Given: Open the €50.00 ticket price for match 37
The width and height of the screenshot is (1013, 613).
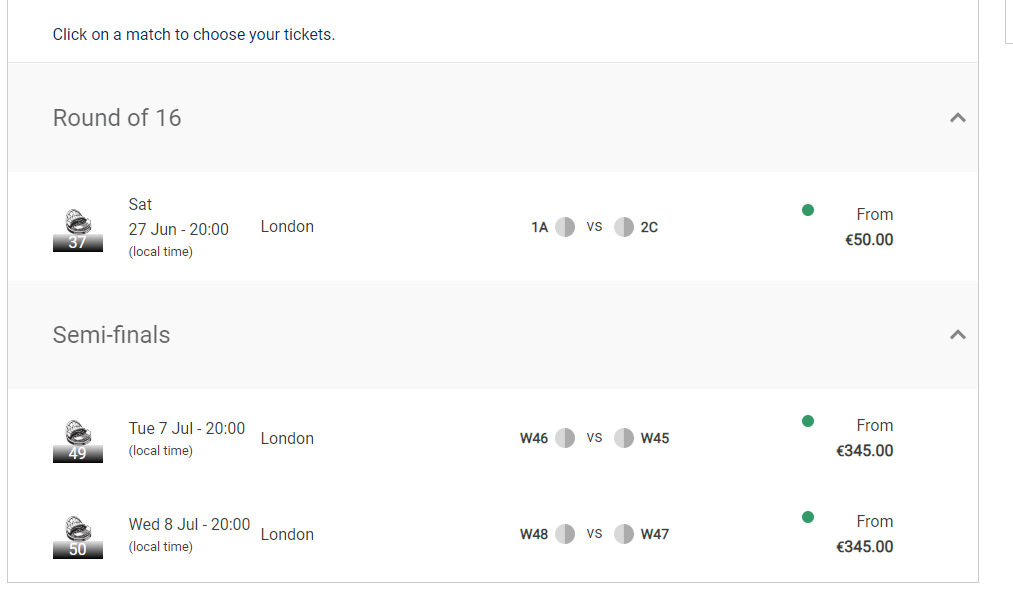Looking at the screenshot, I should 869,240.
